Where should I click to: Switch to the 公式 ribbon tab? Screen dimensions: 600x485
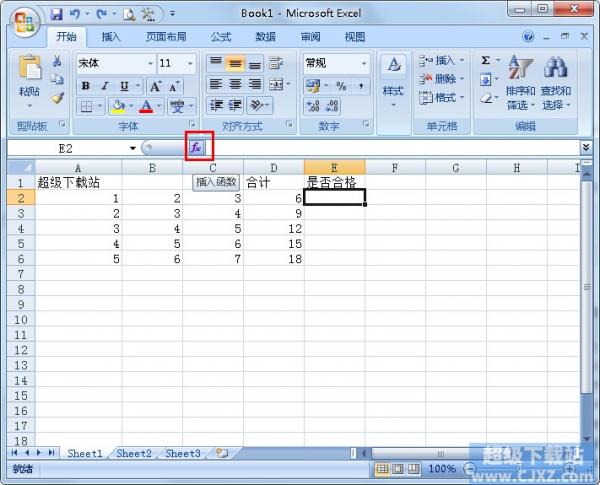point(221,37)
